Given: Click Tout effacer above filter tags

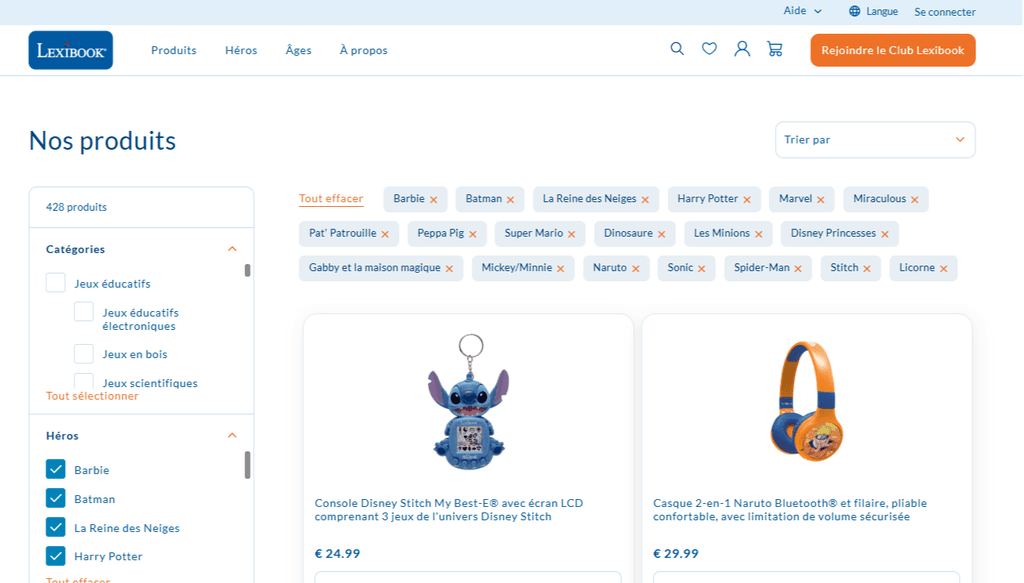Looking at the screenshot, I should tap(331, 198).
